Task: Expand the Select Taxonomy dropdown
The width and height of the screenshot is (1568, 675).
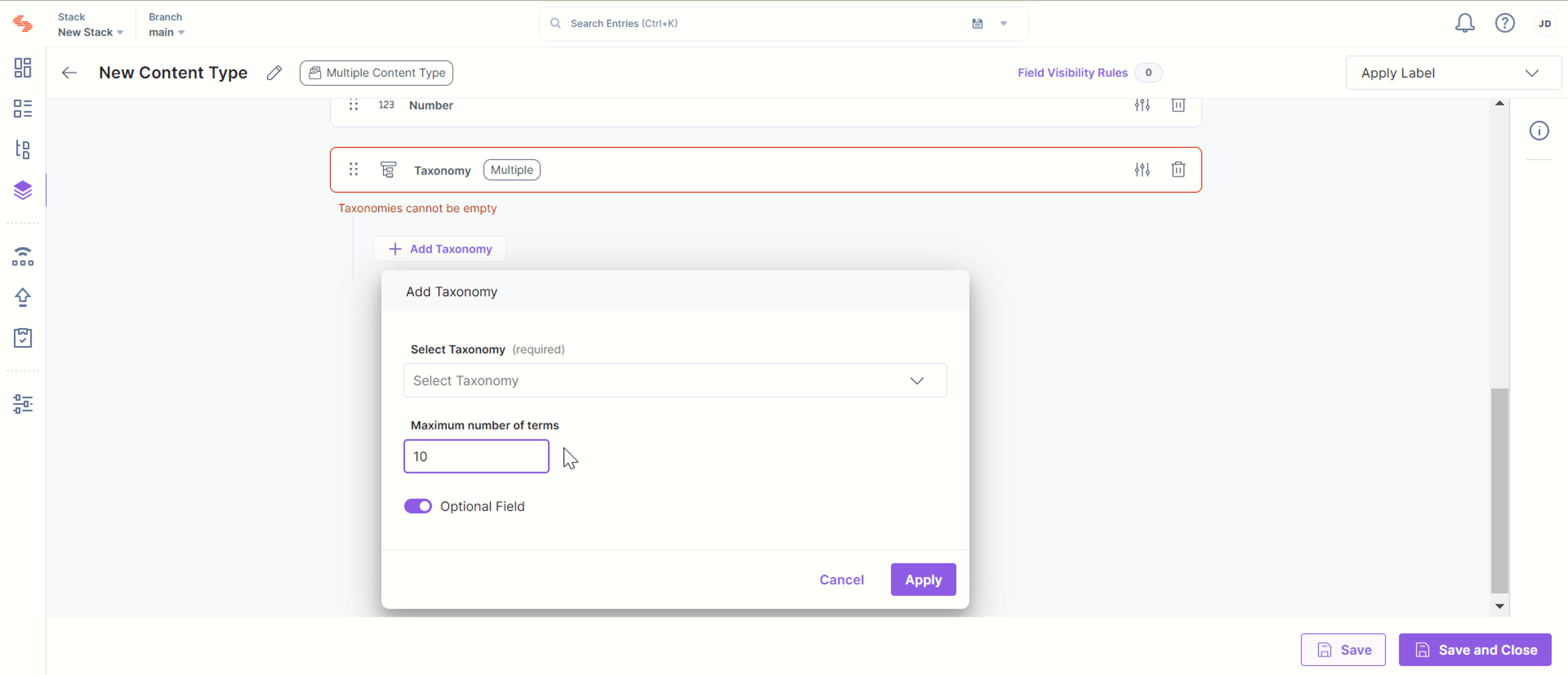Action: coord(675,381)
